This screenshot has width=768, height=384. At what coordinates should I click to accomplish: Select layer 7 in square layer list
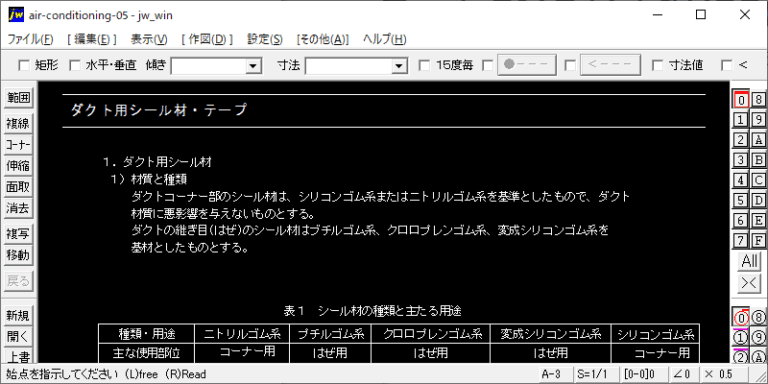coord(741,240)
